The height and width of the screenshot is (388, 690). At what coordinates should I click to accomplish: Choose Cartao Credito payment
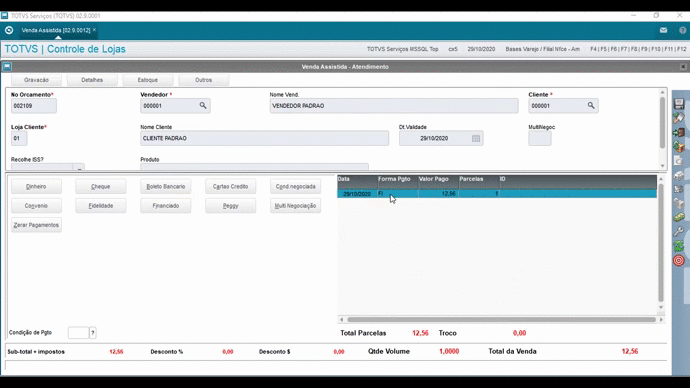[231, 187]
